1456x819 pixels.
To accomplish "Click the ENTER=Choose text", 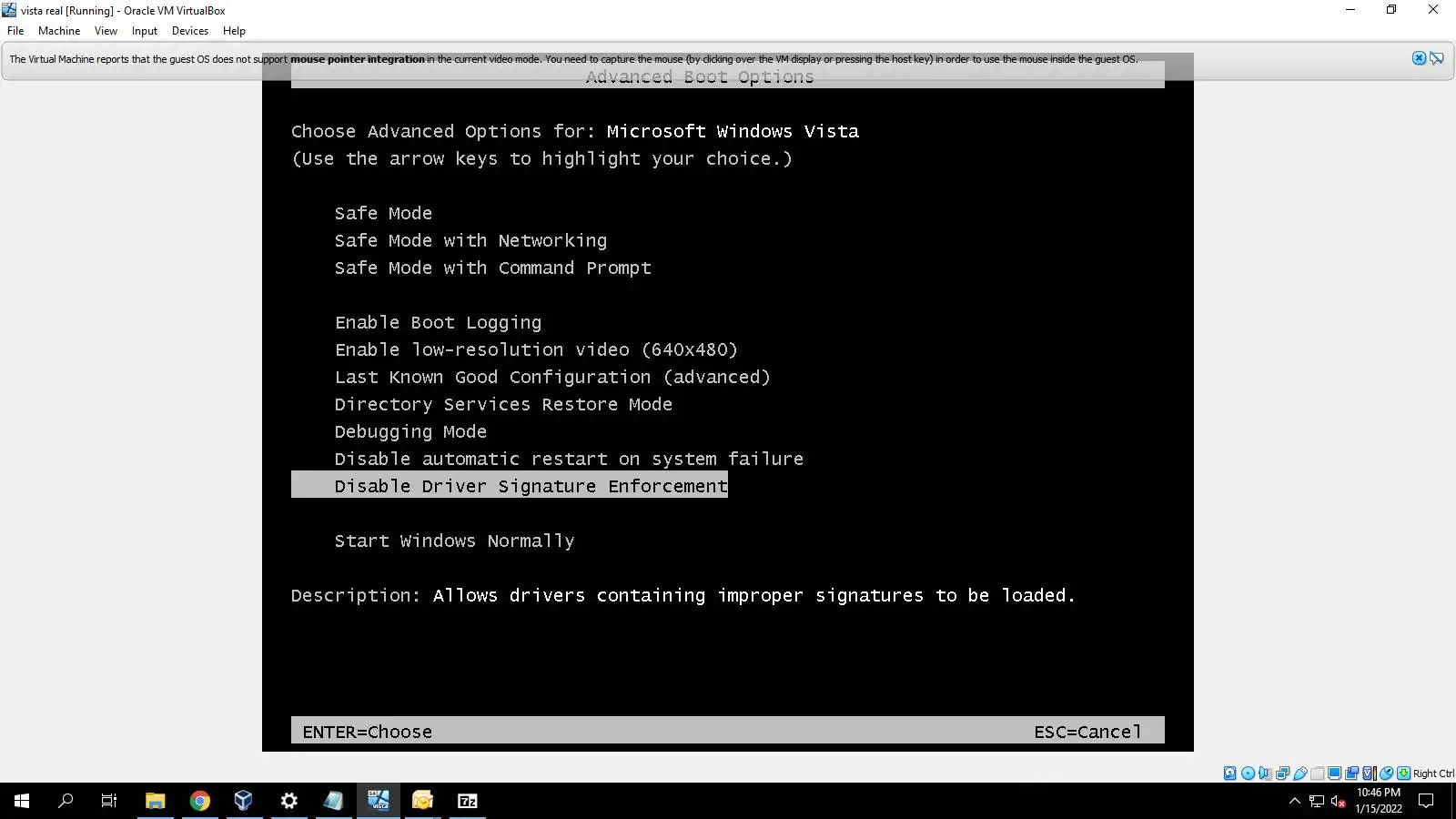I will coord(367,732).
